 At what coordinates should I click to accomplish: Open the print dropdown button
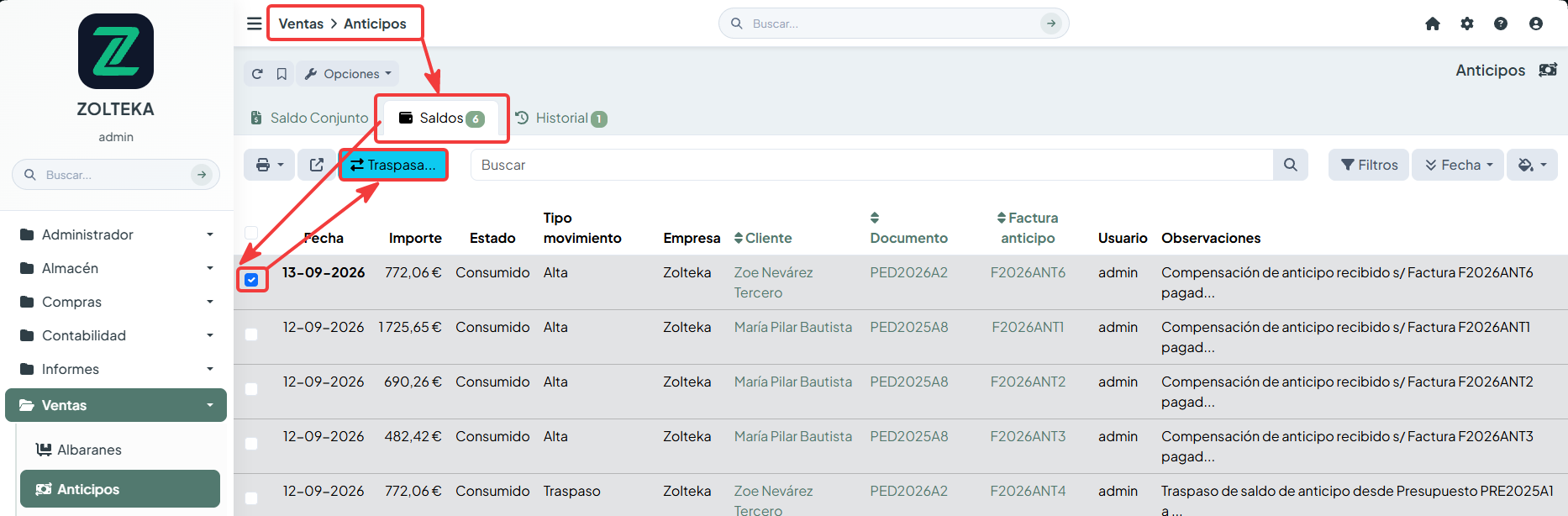[269, 165]
